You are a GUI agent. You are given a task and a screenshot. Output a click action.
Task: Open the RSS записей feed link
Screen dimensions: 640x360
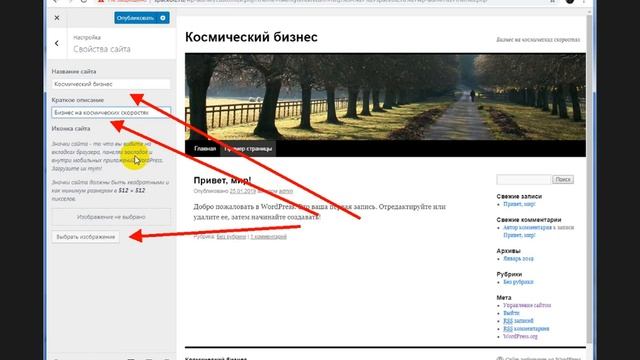point(518,321)
